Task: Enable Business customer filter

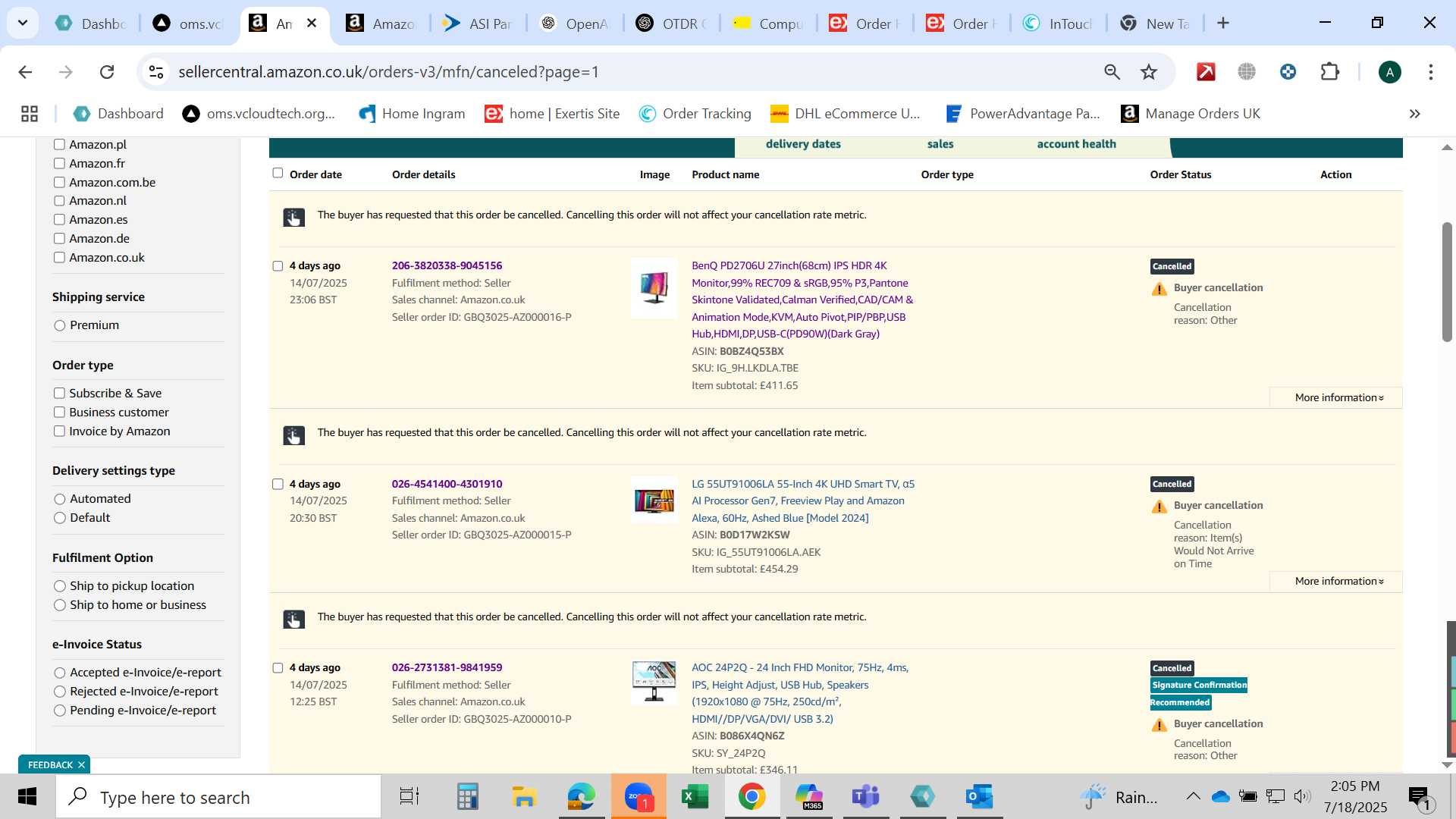Action: [x=59, y=413]
